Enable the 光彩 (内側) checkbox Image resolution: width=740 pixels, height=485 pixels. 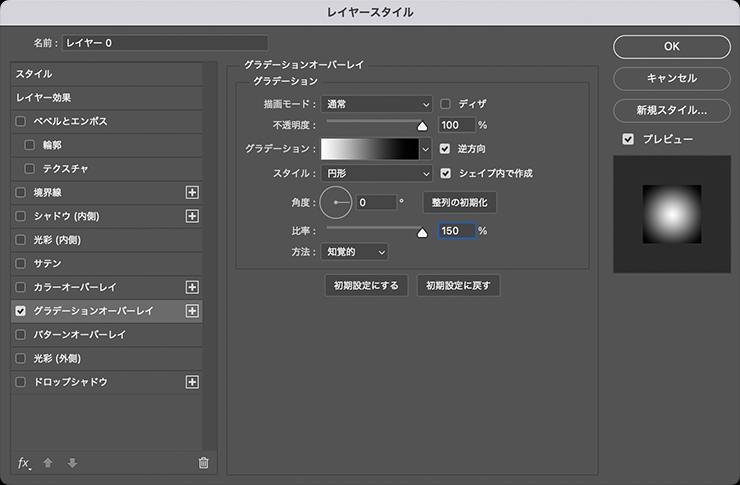click(20, 240)
